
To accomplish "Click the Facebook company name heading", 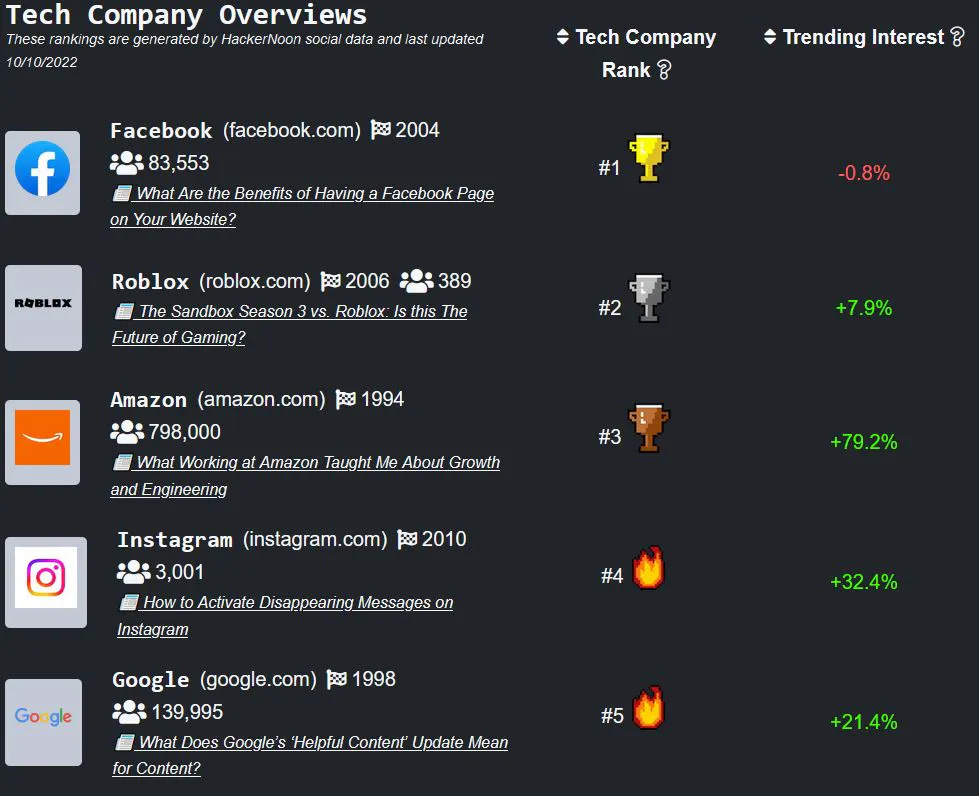I will click(161, 131).
